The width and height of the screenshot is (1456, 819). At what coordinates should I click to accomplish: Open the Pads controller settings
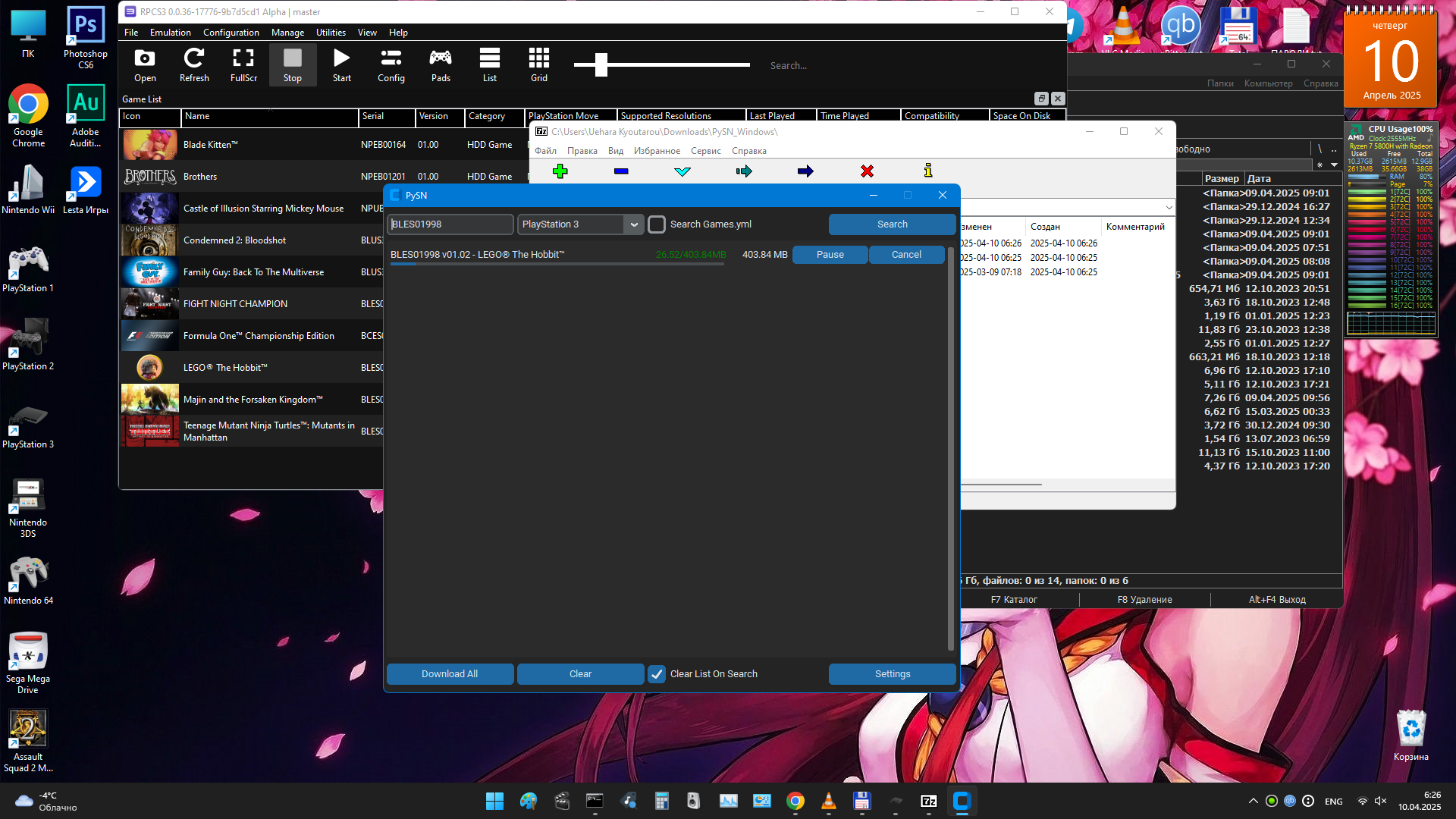[441, 65]
